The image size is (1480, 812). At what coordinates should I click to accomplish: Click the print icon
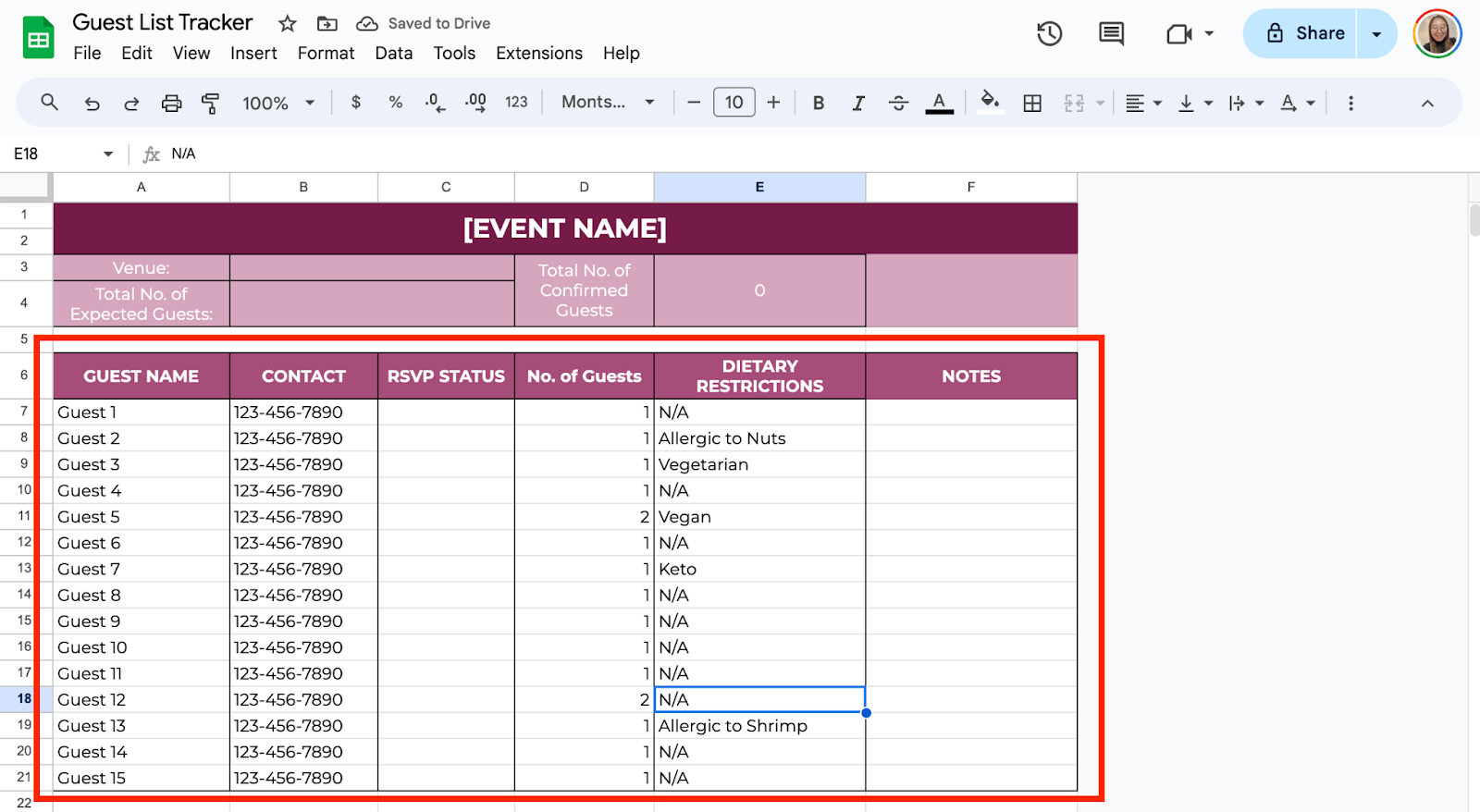(x=171, y=104)
